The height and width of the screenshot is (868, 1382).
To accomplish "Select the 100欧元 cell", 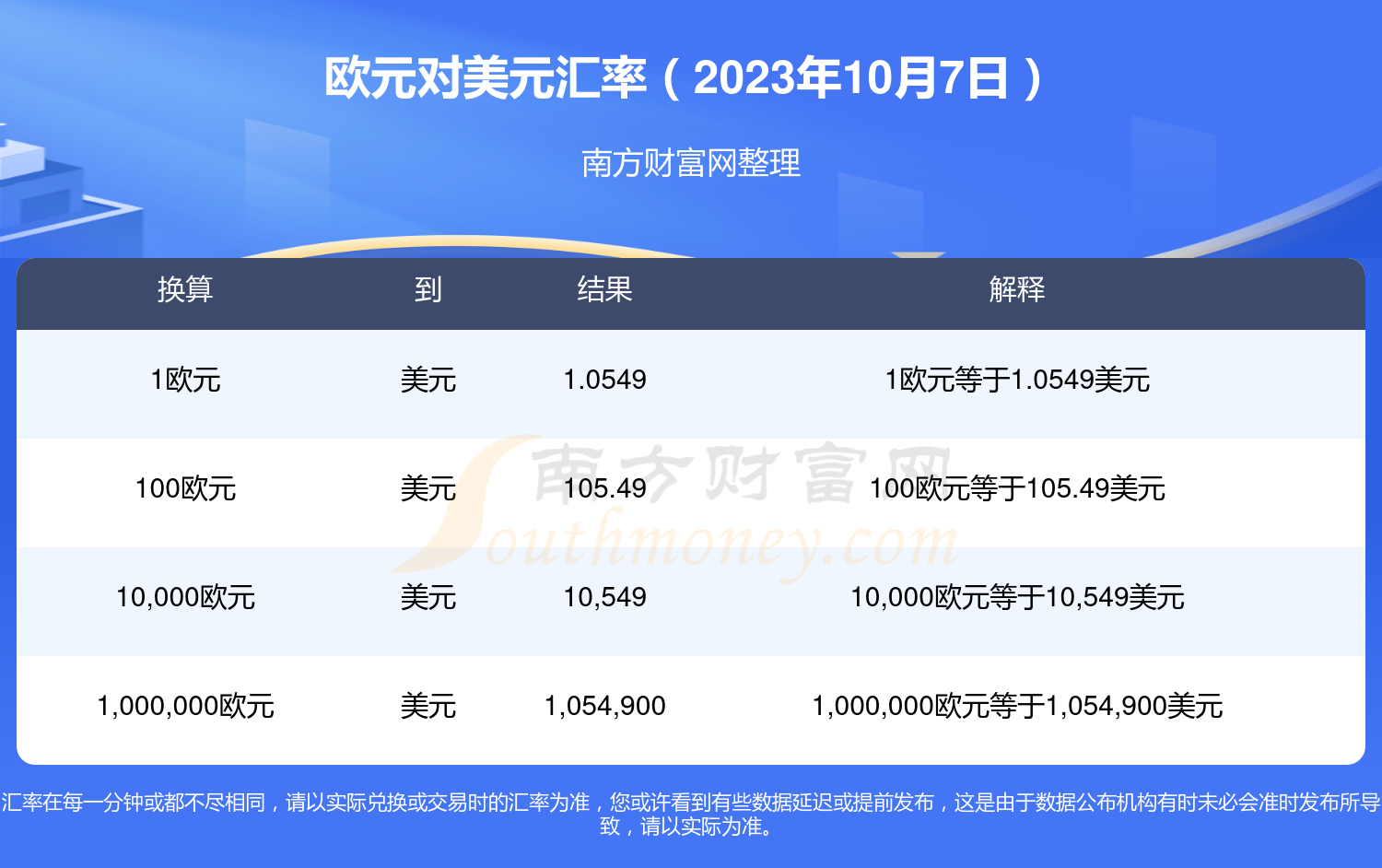I will point(185,488).
